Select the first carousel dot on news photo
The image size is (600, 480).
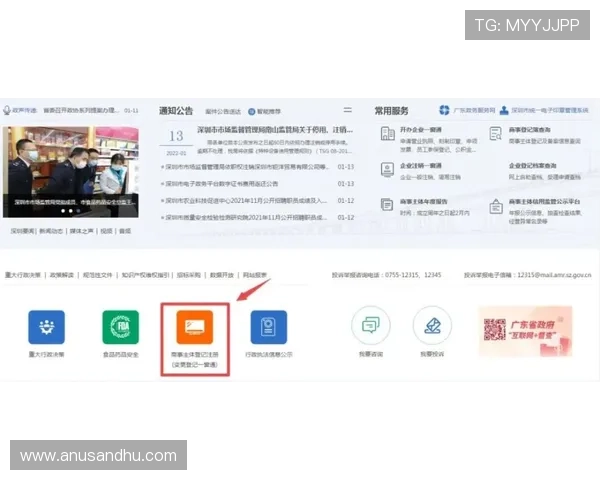pyautogui.click(x=63, y=211)
